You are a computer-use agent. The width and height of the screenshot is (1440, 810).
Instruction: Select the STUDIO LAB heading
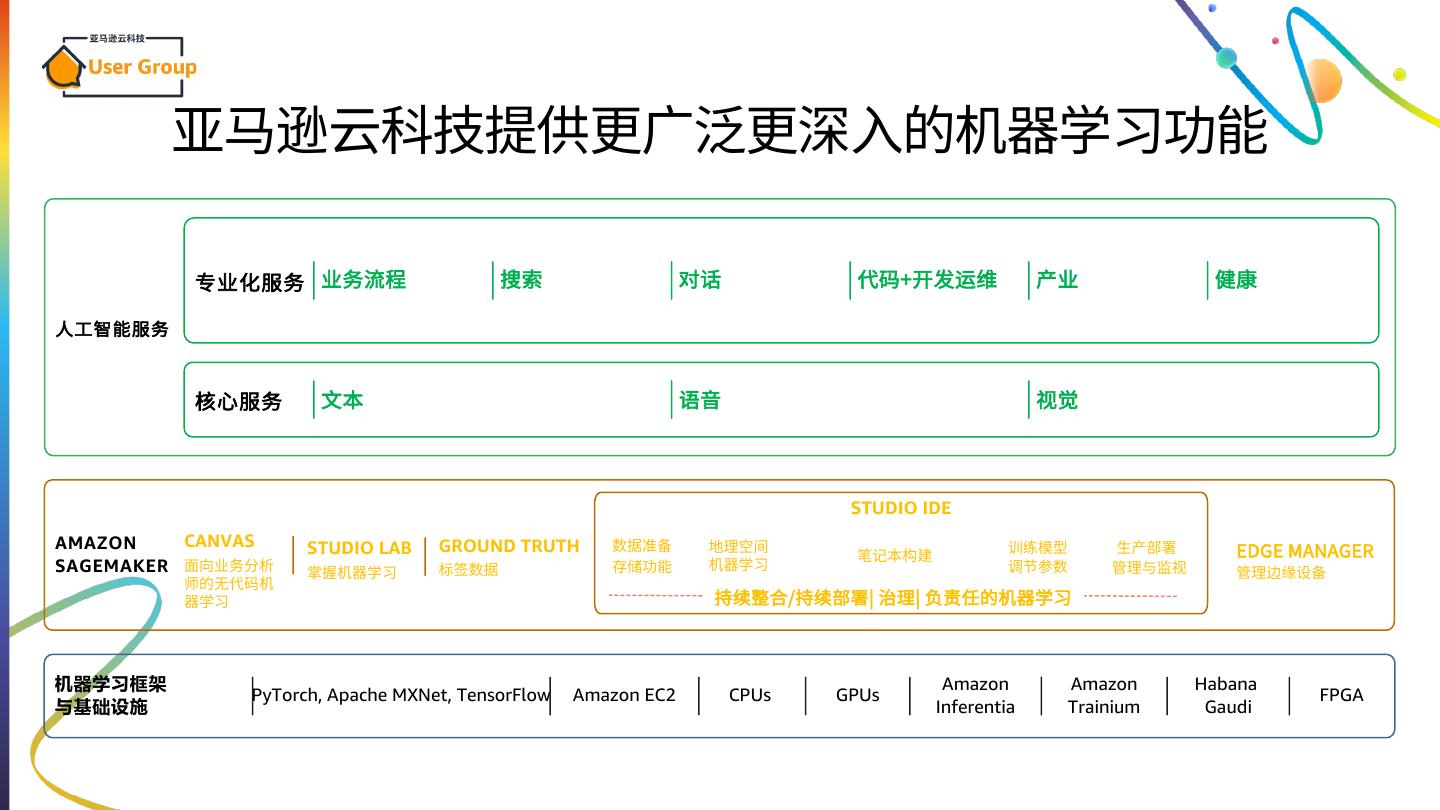coord(359,548)
